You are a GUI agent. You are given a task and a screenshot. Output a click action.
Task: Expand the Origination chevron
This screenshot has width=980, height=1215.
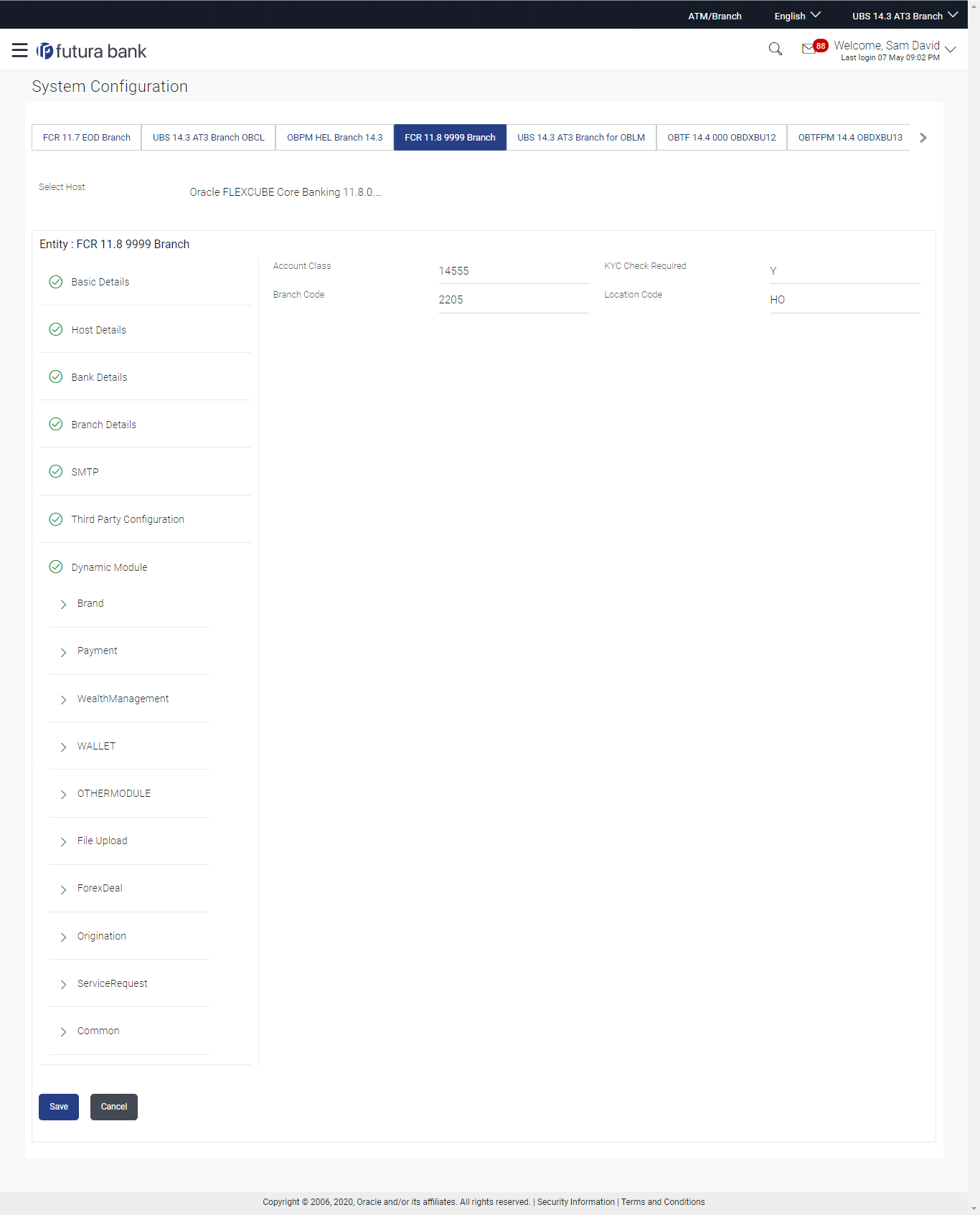(x=63, y=937)
